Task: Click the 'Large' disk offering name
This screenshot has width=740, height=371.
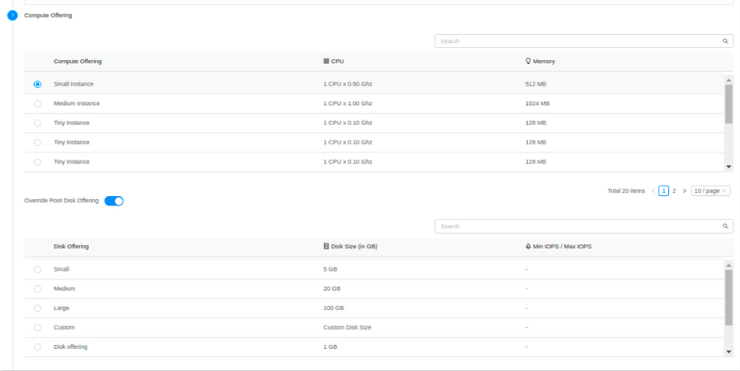Action: click(61, 308)
